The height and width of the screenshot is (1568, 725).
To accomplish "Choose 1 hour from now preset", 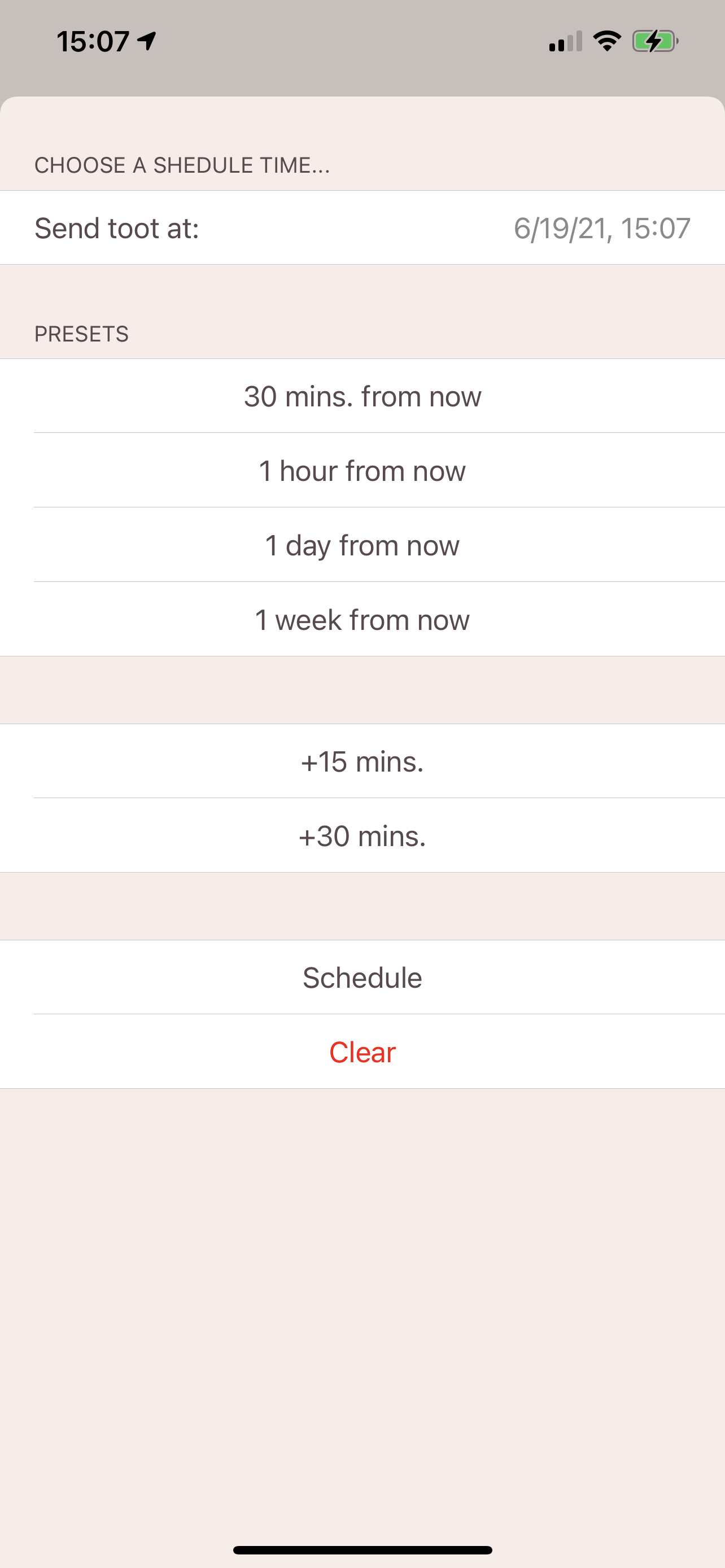I will click(362, 471).
